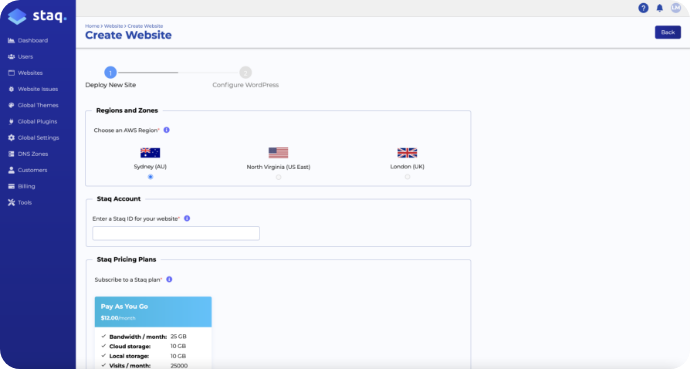Open the user avatar menu
The height and width of the screenshot is (369, 690).
(676, 8)
